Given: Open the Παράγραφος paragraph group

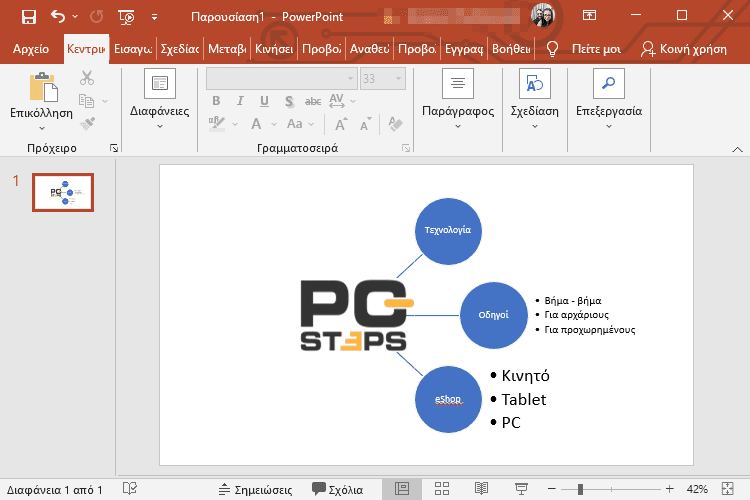Looking at the screenshot, I should 458,99.
